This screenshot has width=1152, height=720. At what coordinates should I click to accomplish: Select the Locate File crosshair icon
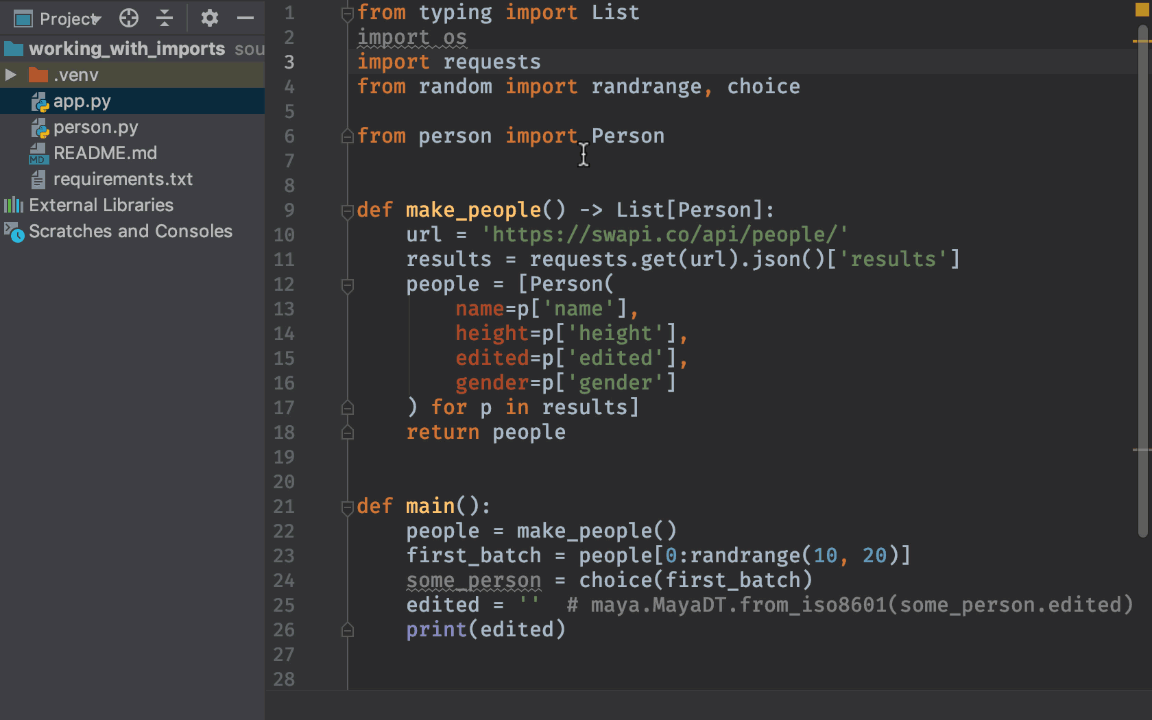[127, 18]
